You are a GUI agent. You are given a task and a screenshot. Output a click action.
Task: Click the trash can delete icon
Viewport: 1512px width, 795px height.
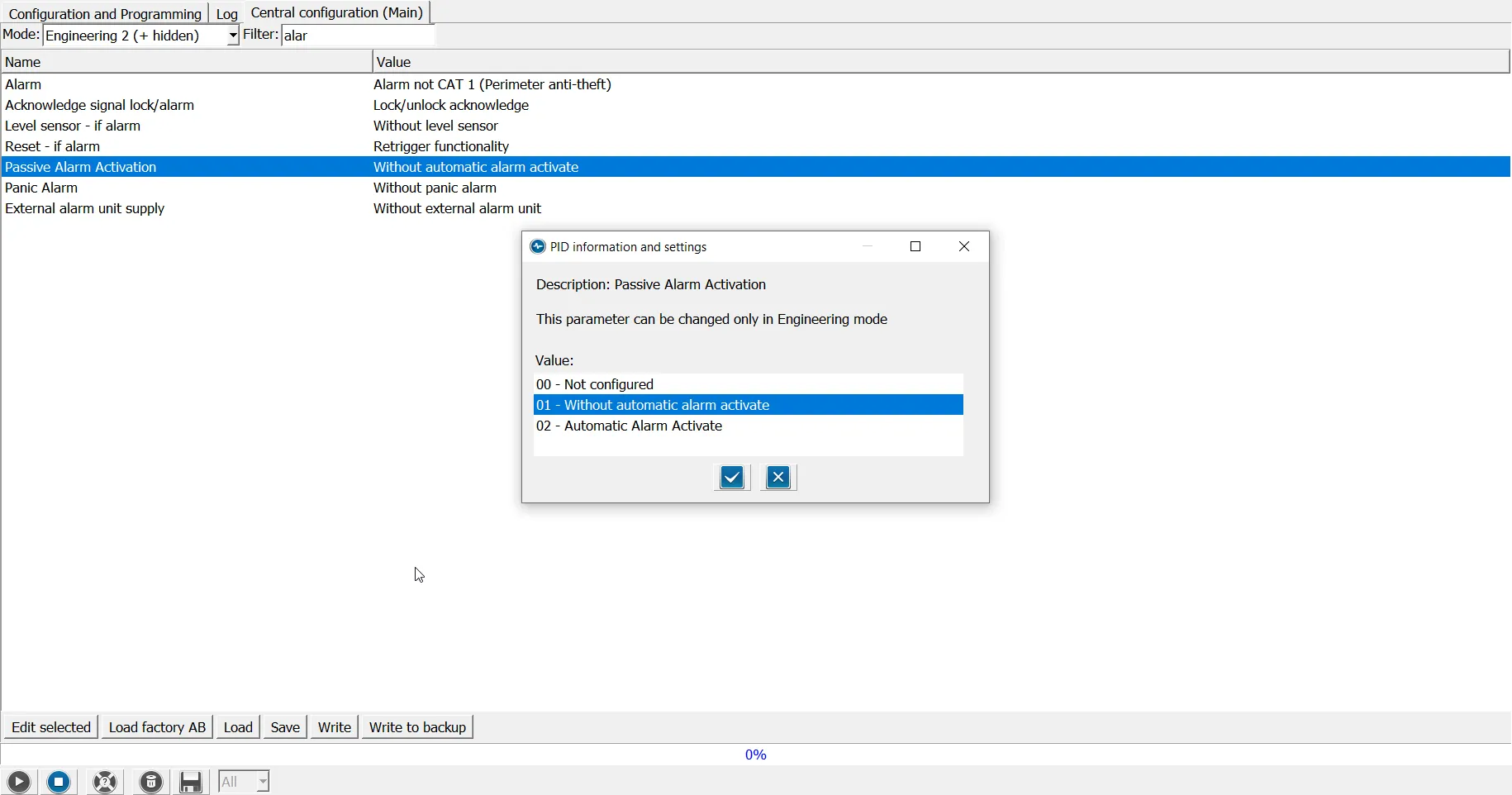point(151,782)
